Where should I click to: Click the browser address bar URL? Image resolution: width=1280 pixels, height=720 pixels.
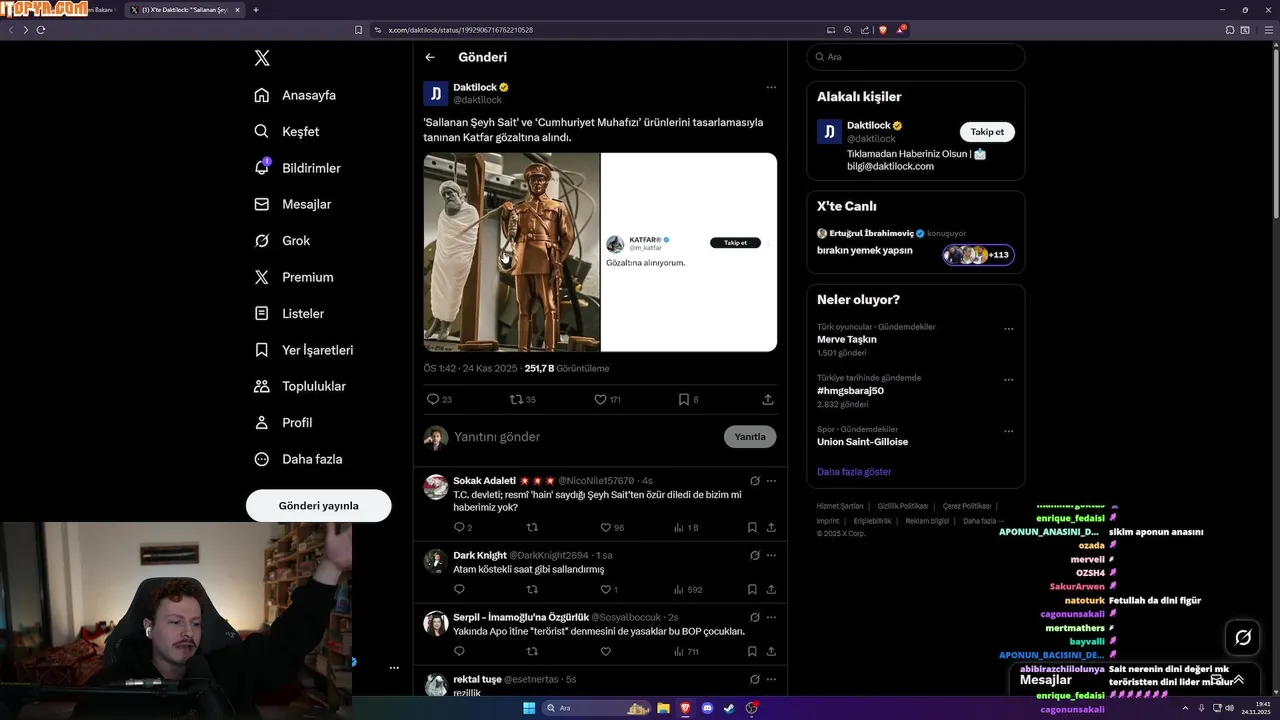pyautogui.click(x=460, y=30)
